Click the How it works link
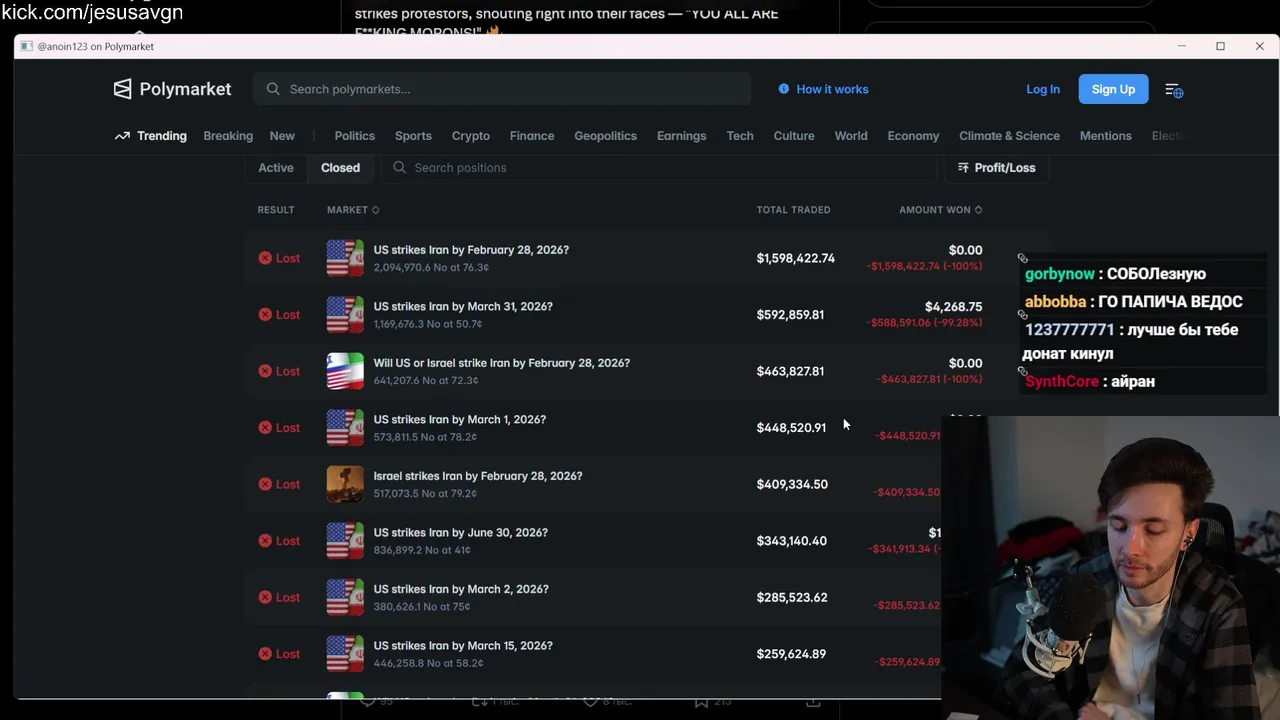Screen dimensions: 1280x720 coord(832,89)
